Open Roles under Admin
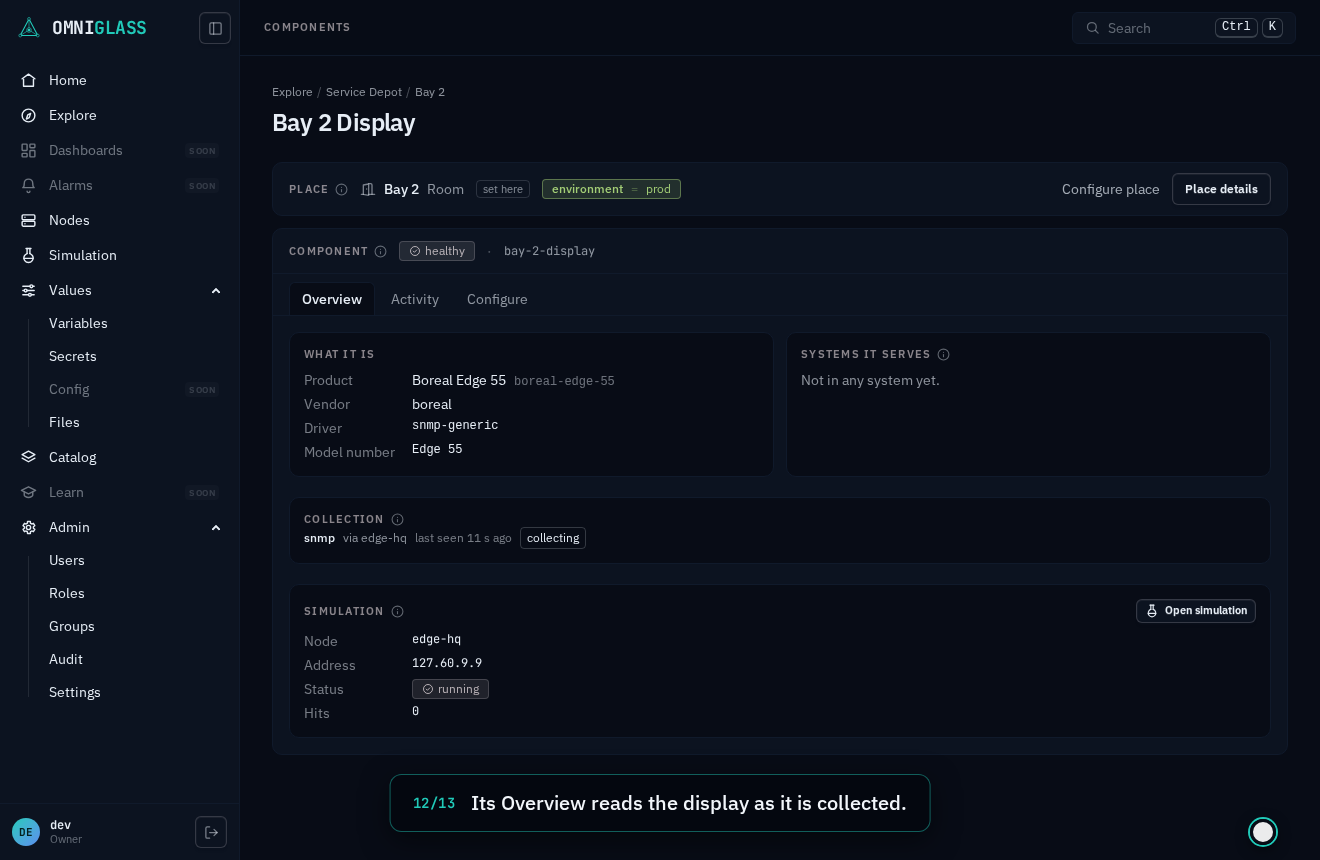 click(x=67, y=593)
